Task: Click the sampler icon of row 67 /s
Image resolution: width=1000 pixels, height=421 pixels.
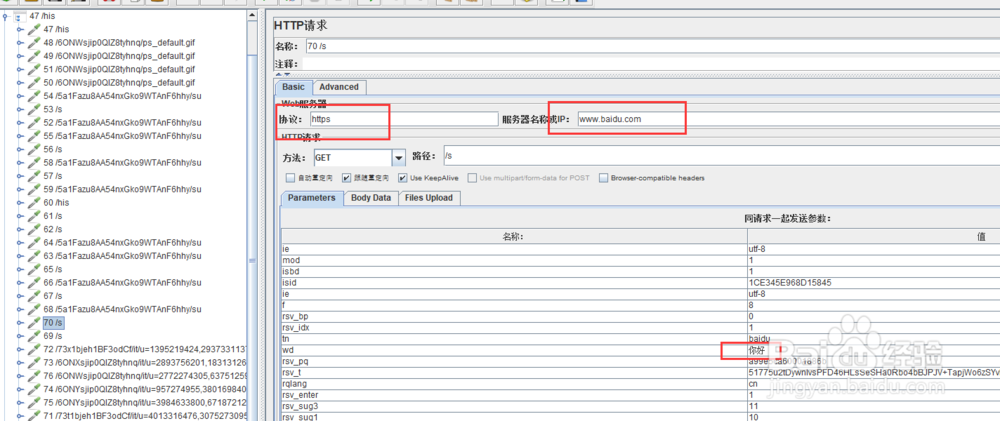Action: tap(34, 296)
